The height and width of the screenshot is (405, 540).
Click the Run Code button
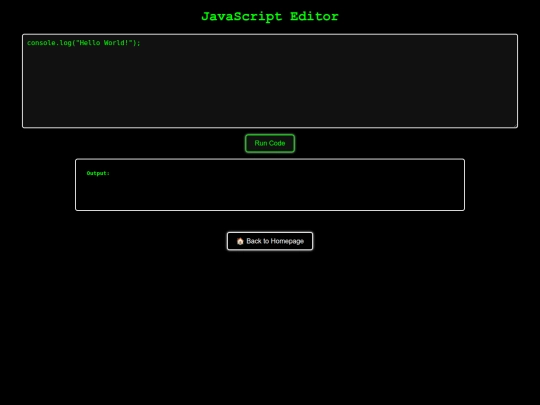pos(270,143)
